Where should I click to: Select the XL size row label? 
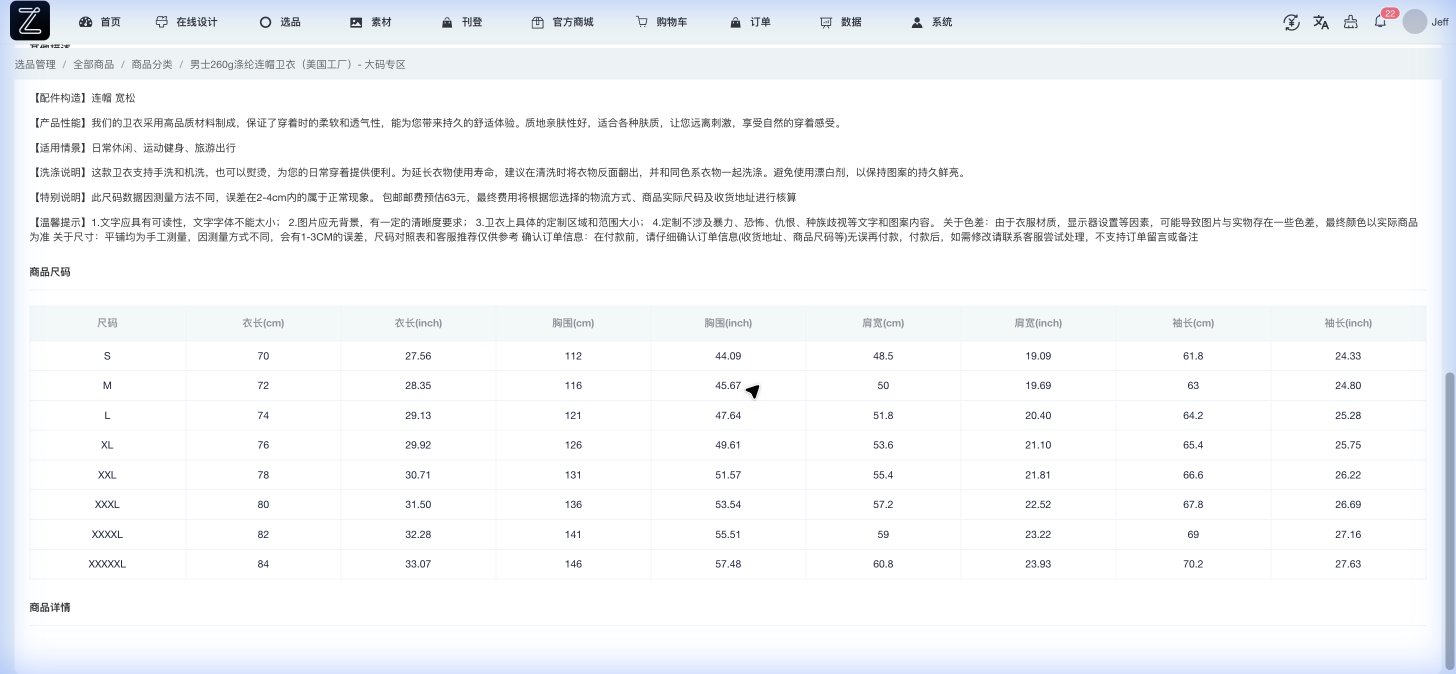(x=107, y=445)
